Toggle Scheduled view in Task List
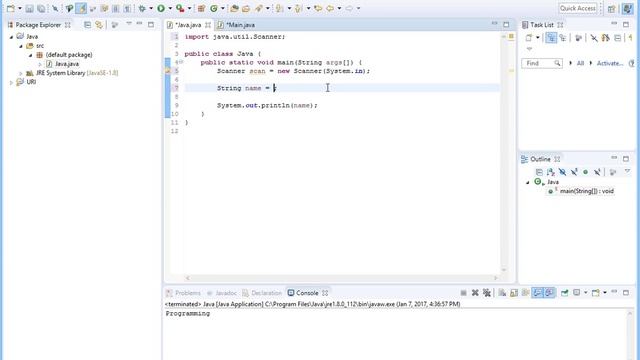The width and height of the screenshot is (640, 360). (x=563, y=38)
